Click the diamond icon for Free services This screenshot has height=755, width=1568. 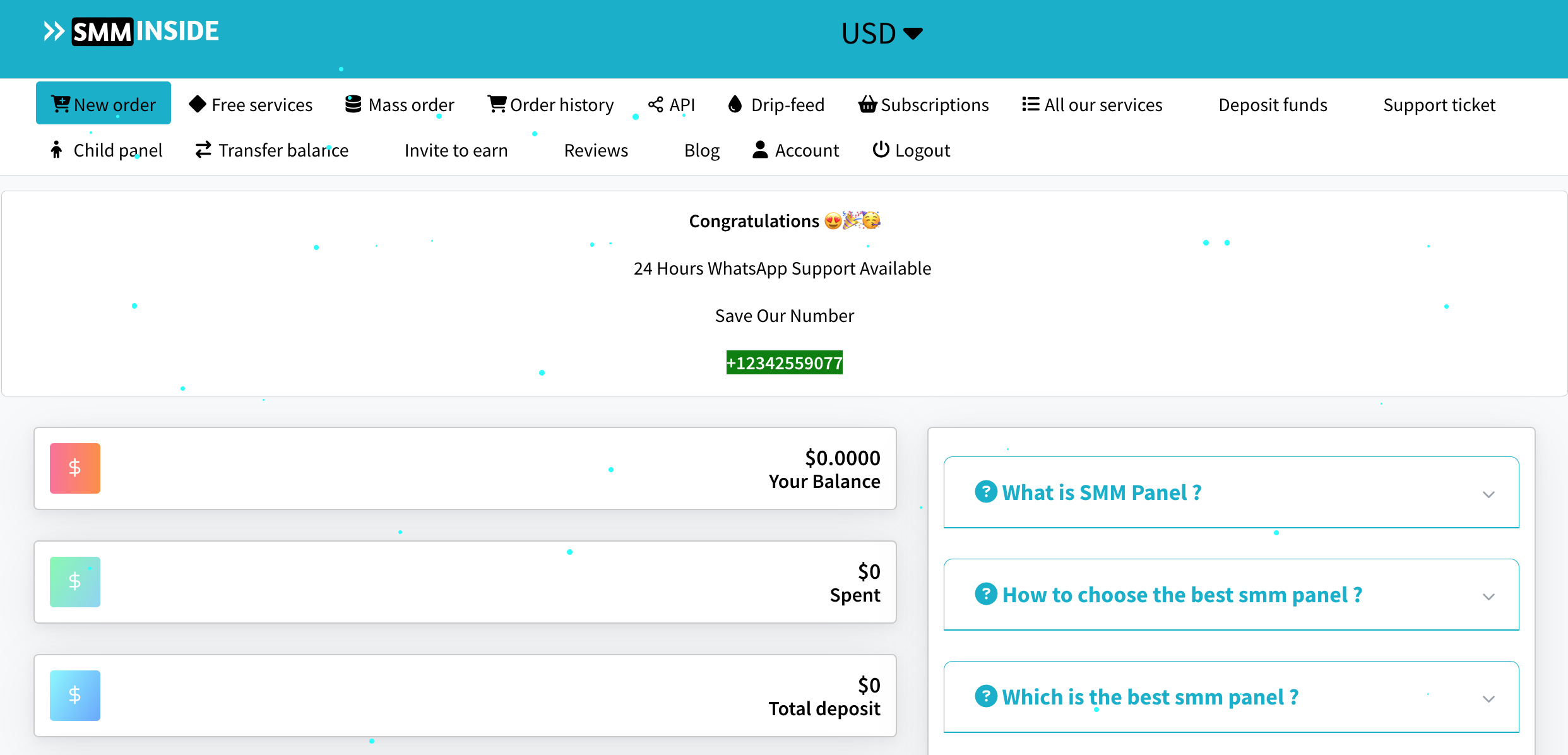pyautogui.click(x=198, y=104)
